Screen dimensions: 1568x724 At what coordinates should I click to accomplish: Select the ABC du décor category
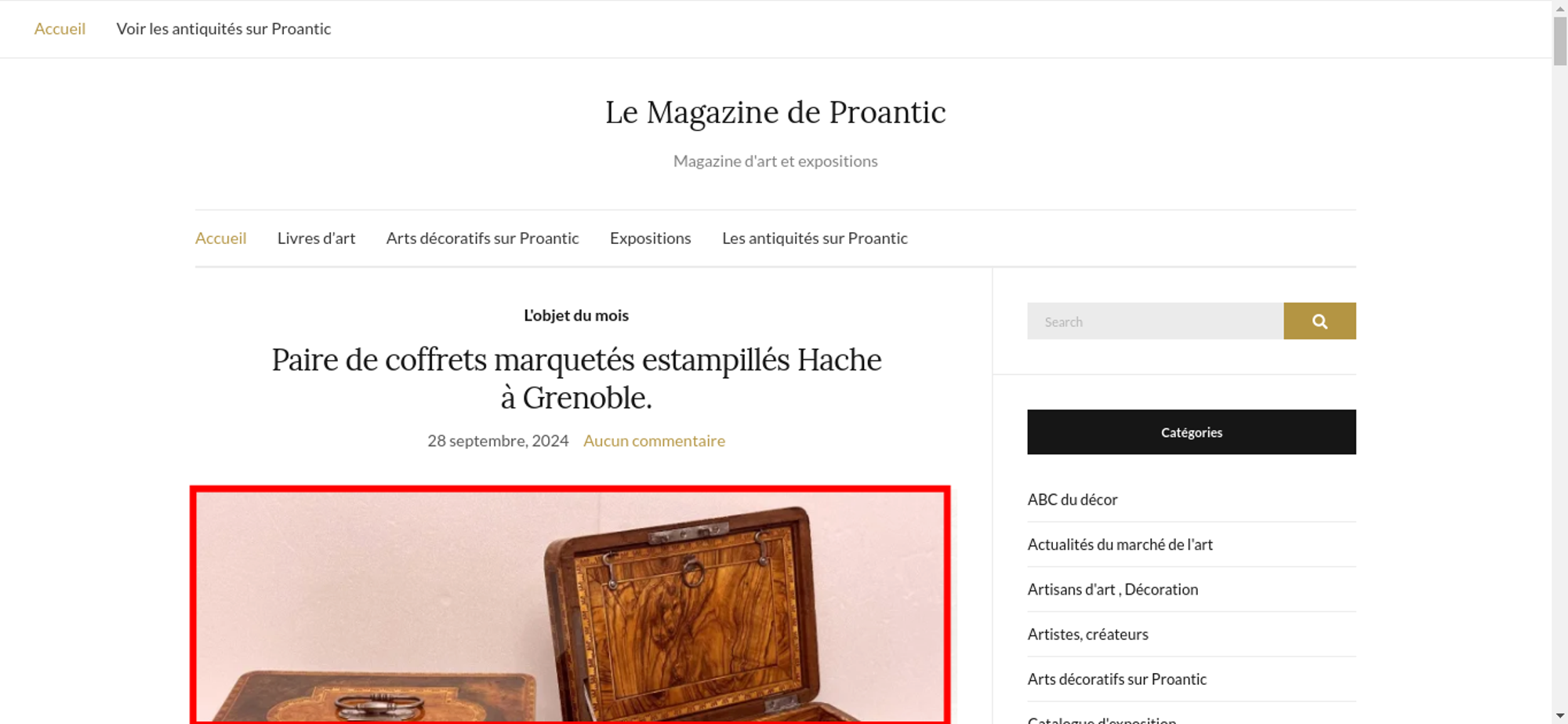1073,500
